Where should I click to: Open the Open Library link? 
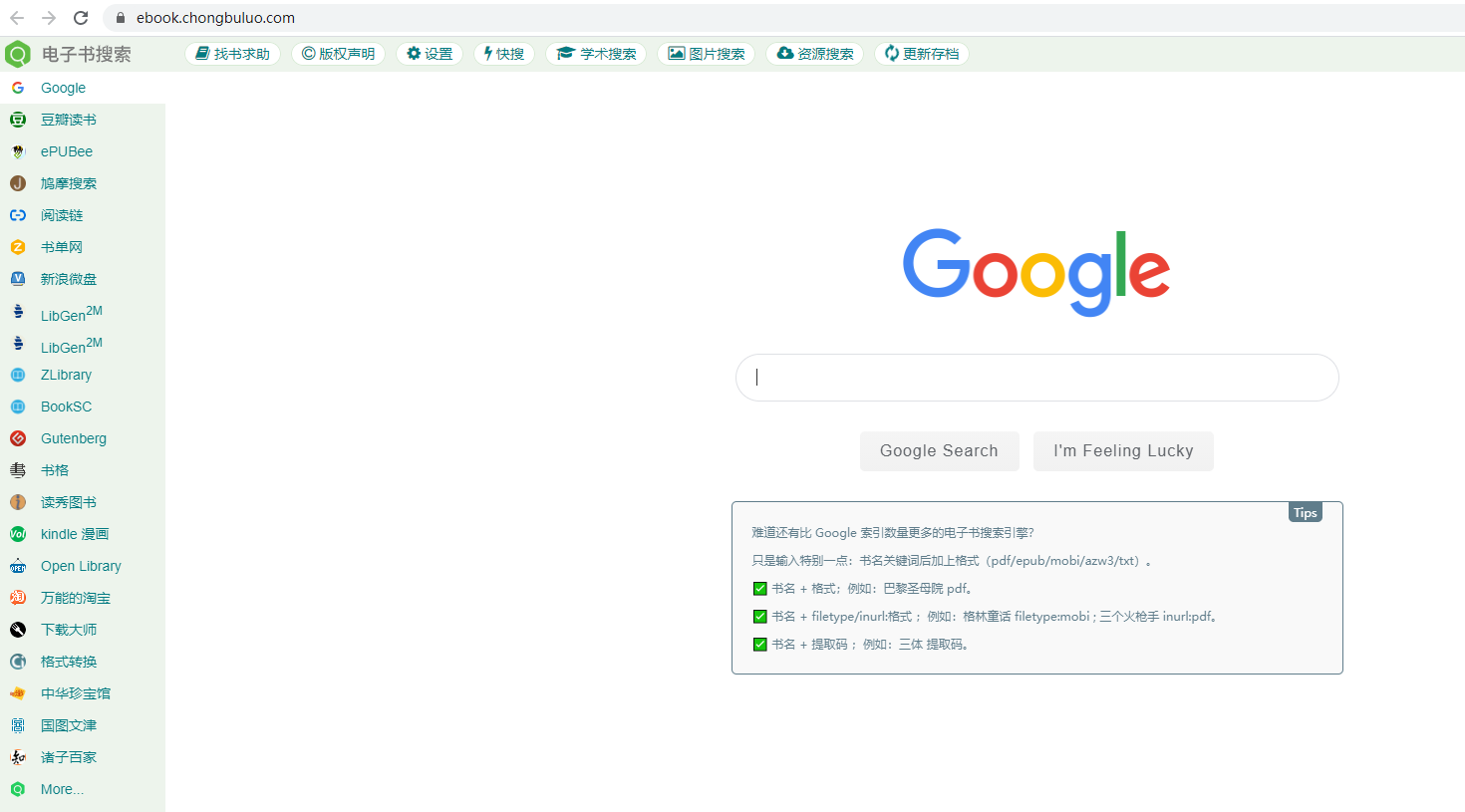tap(83, 565)
